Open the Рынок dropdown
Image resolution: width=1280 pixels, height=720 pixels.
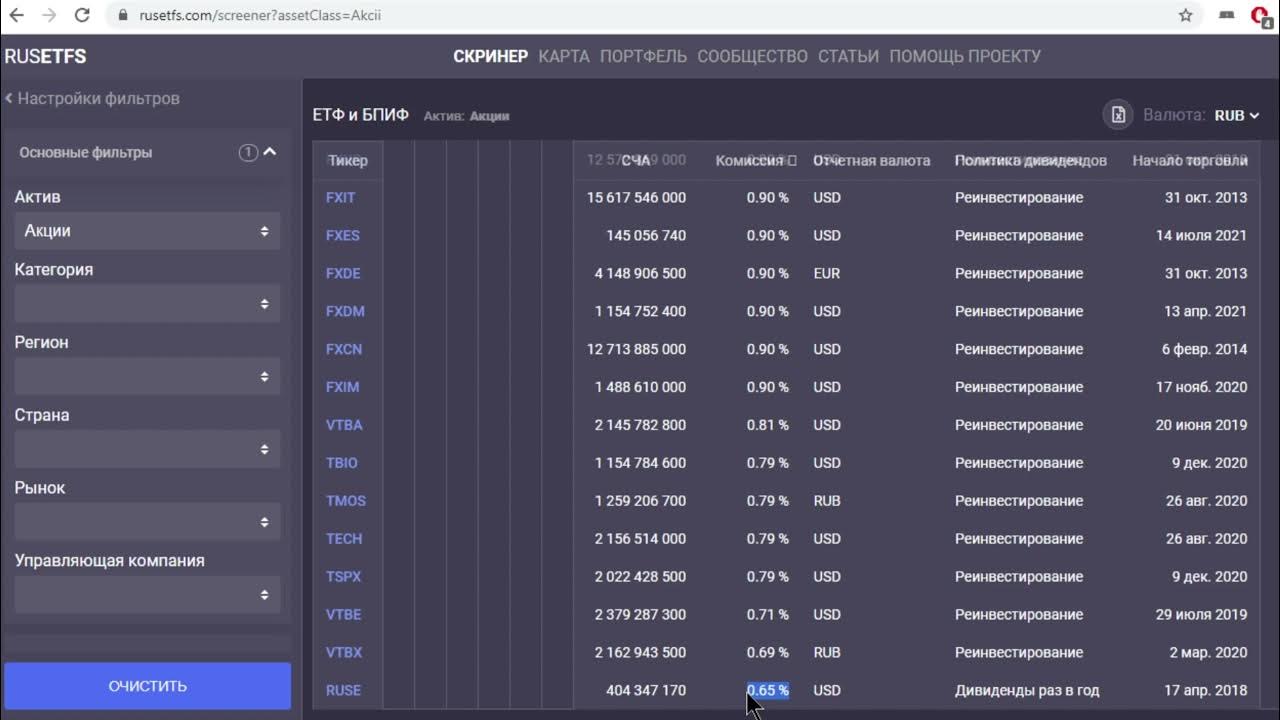[x=147, y=522]
